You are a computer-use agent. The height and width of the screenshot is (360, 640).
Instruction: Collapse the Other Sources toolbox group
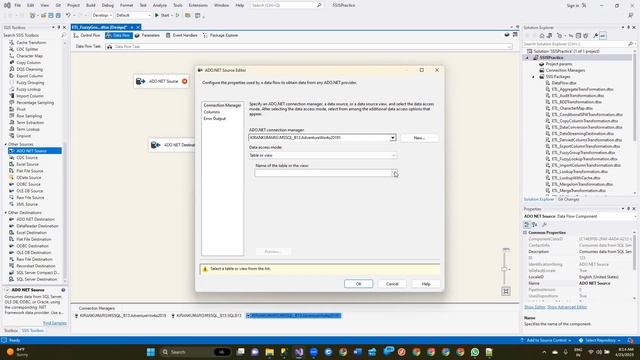(x=6, y=144)
